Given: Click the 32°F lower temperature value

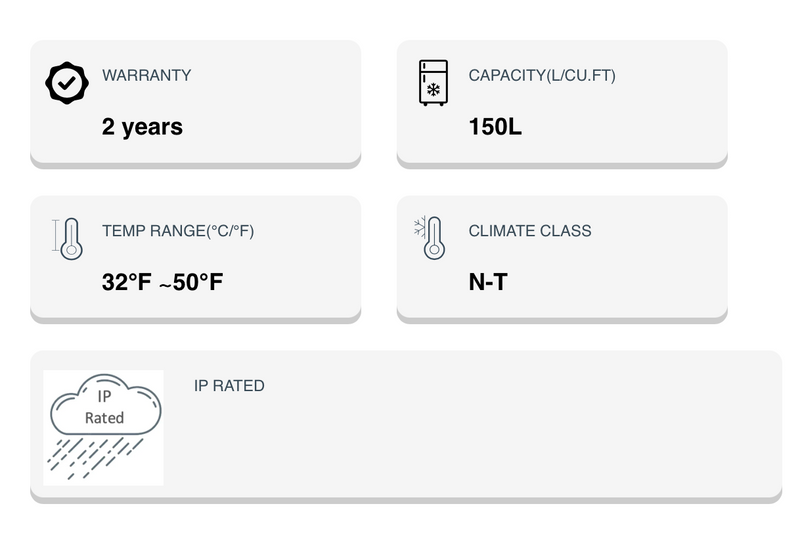Looking at the screenshot, I should [x=126, y=283].
